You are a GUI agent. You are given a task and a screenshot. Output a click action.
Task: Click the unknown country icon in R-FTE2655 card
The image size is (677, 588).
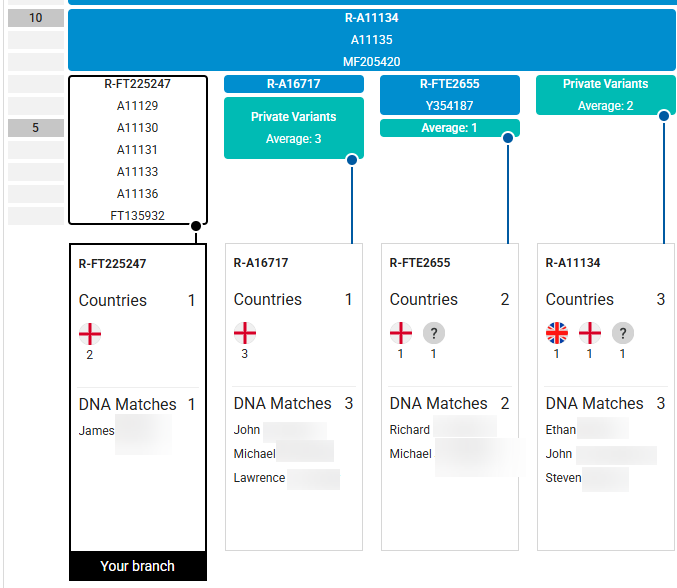(x=433, y=333)
